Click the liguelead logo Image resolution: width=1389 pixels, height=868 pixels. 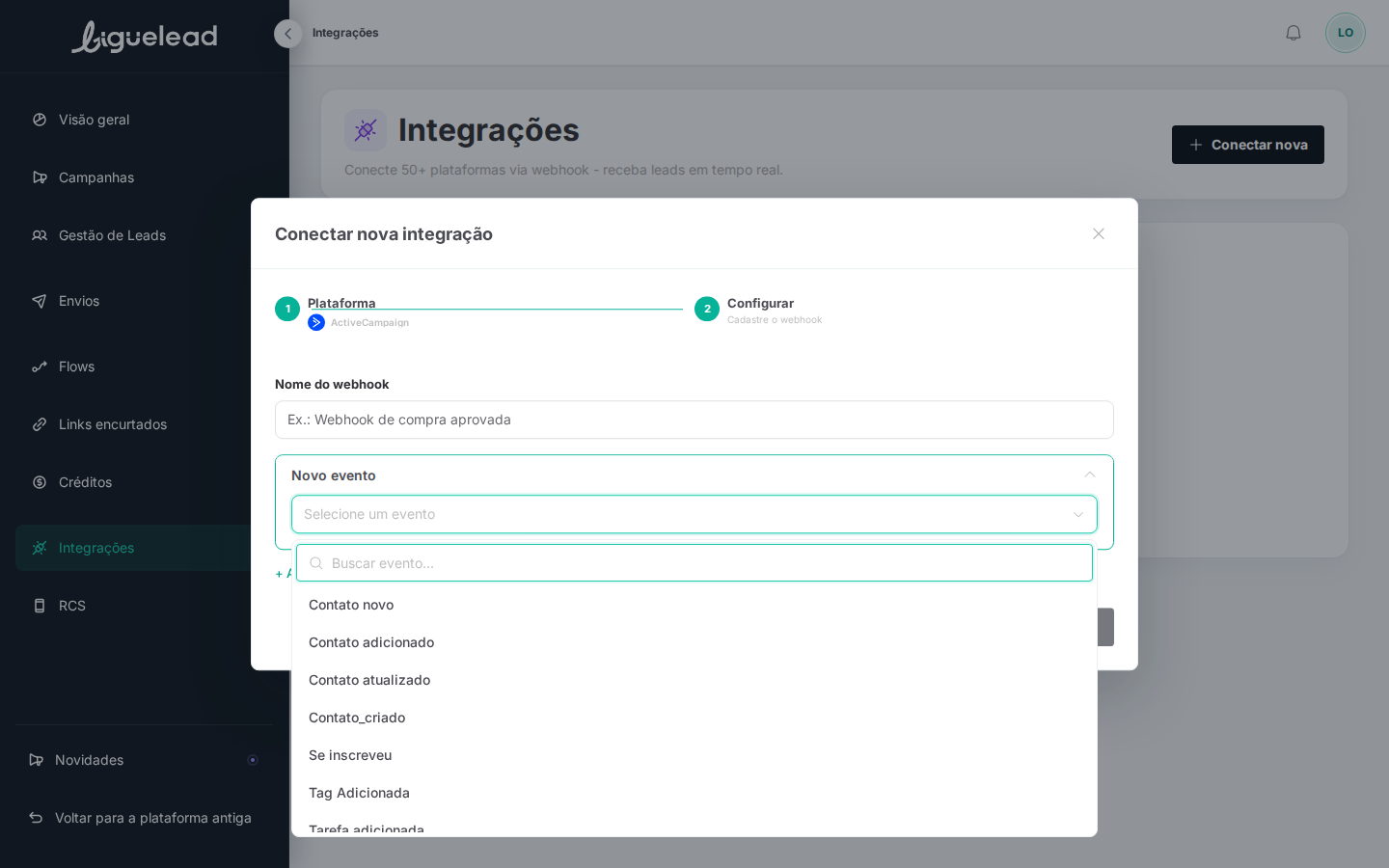click(x=145, y=37)
